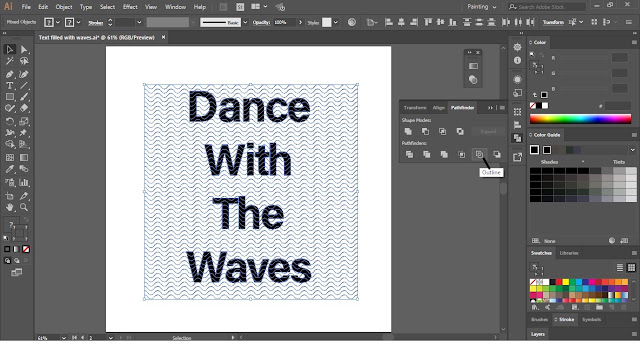Open the Window menu
The height and width of the screenshot is (360, 640).
(175, 7)
